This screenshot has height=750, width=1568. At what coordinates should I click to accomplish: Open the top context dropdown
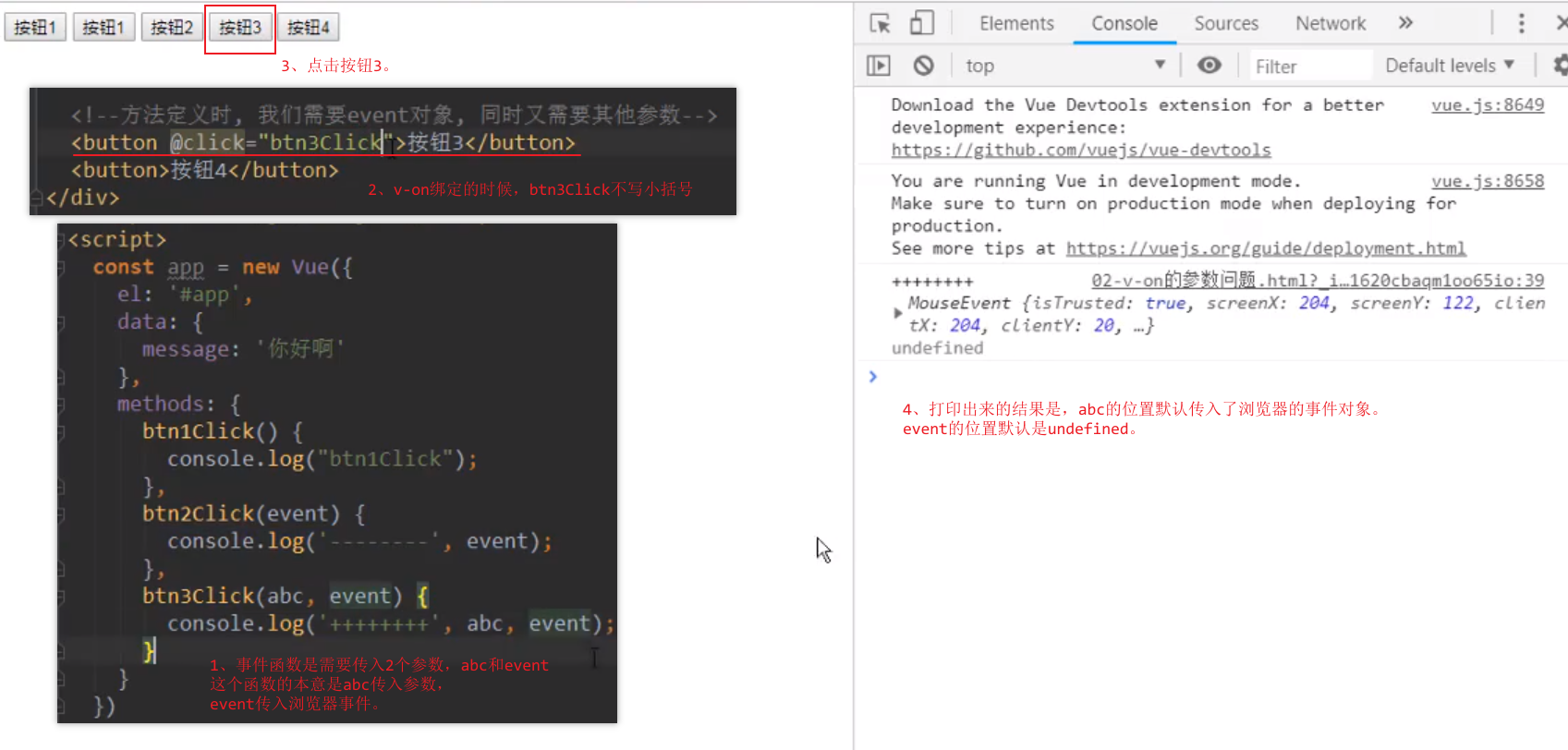(1064, 66)
